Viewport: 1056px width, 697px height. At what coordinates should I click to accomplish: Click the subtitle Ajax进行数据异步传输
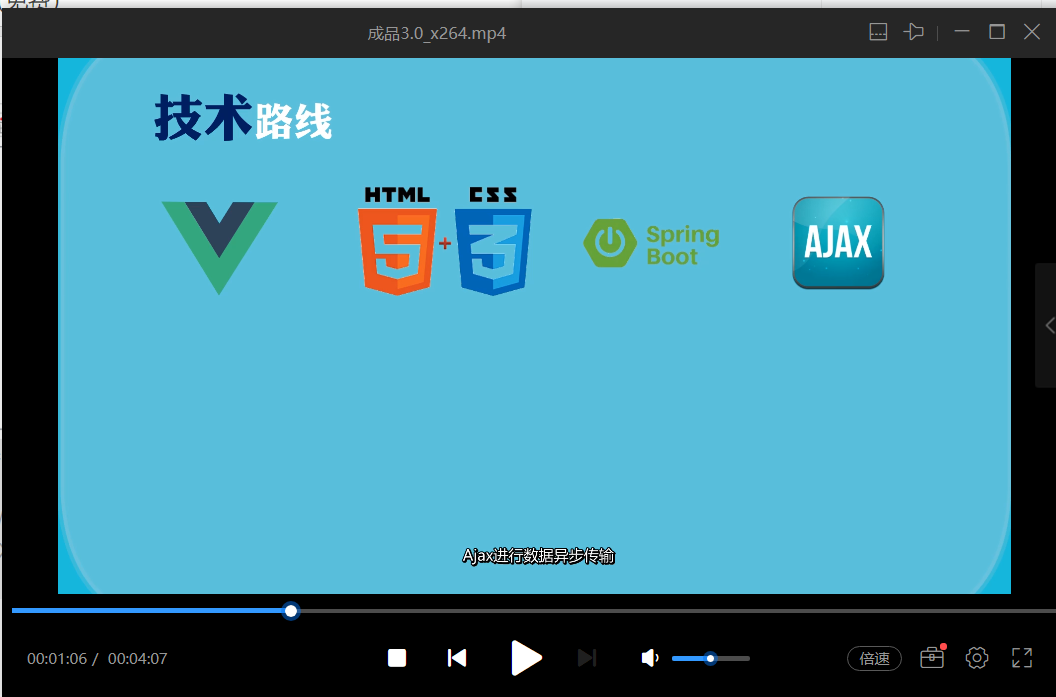click(x=539, y=556)
